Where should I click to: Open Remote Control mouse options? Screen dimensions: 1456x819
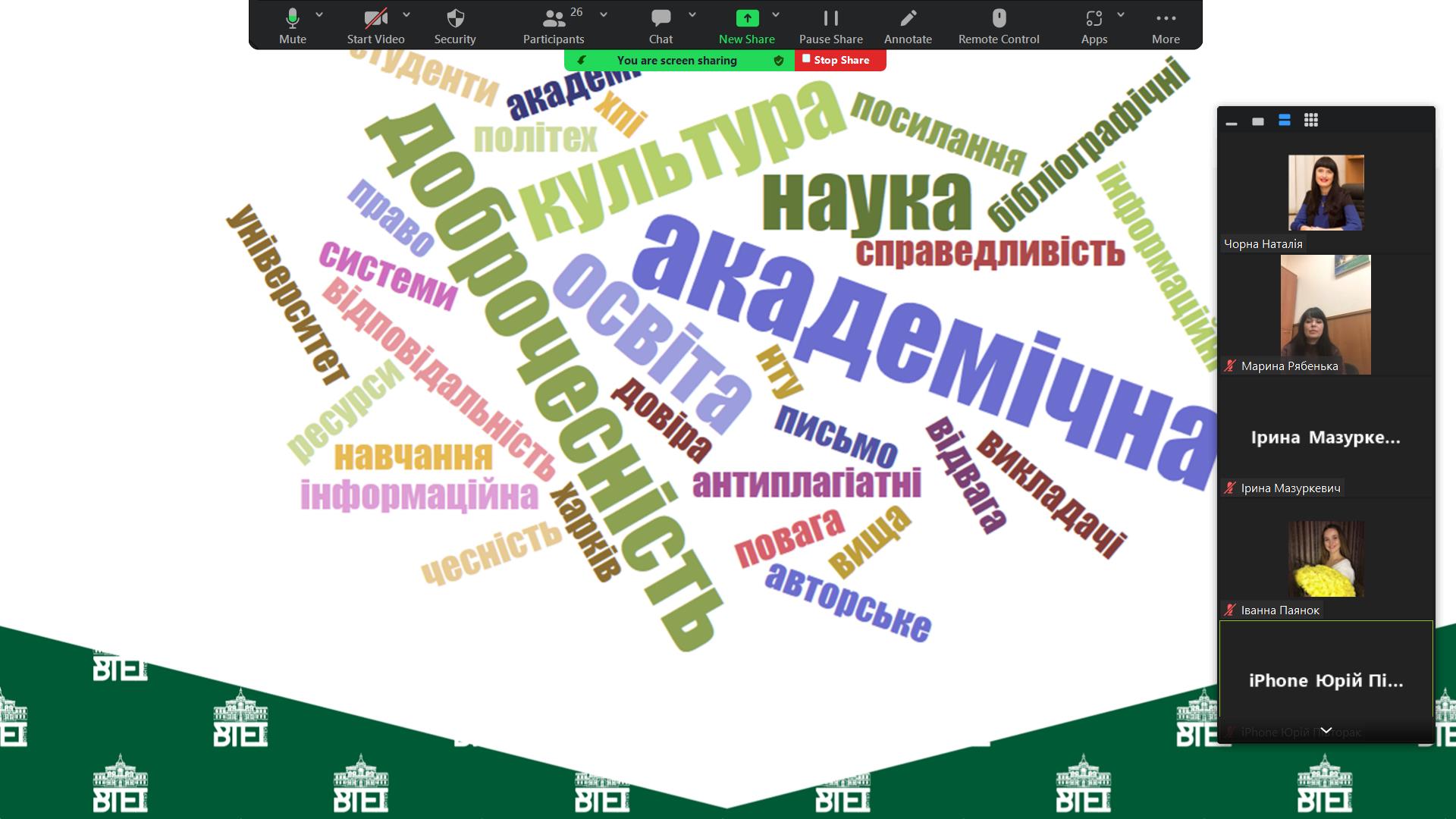click(999, 19)
